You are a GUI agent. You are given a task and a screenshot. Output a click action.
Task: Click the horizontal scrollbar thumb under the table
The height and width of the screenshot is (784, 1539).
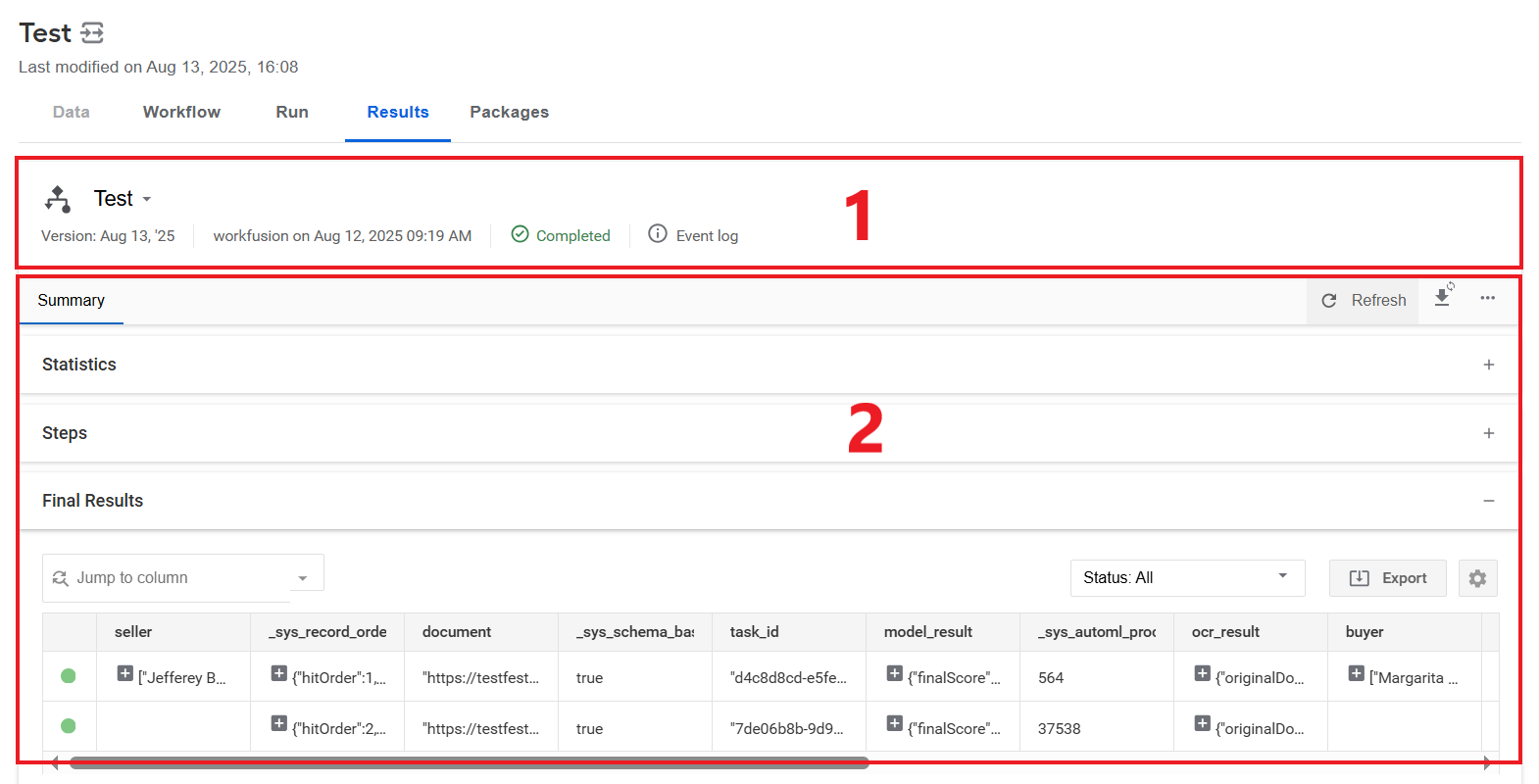pos(470,762)
